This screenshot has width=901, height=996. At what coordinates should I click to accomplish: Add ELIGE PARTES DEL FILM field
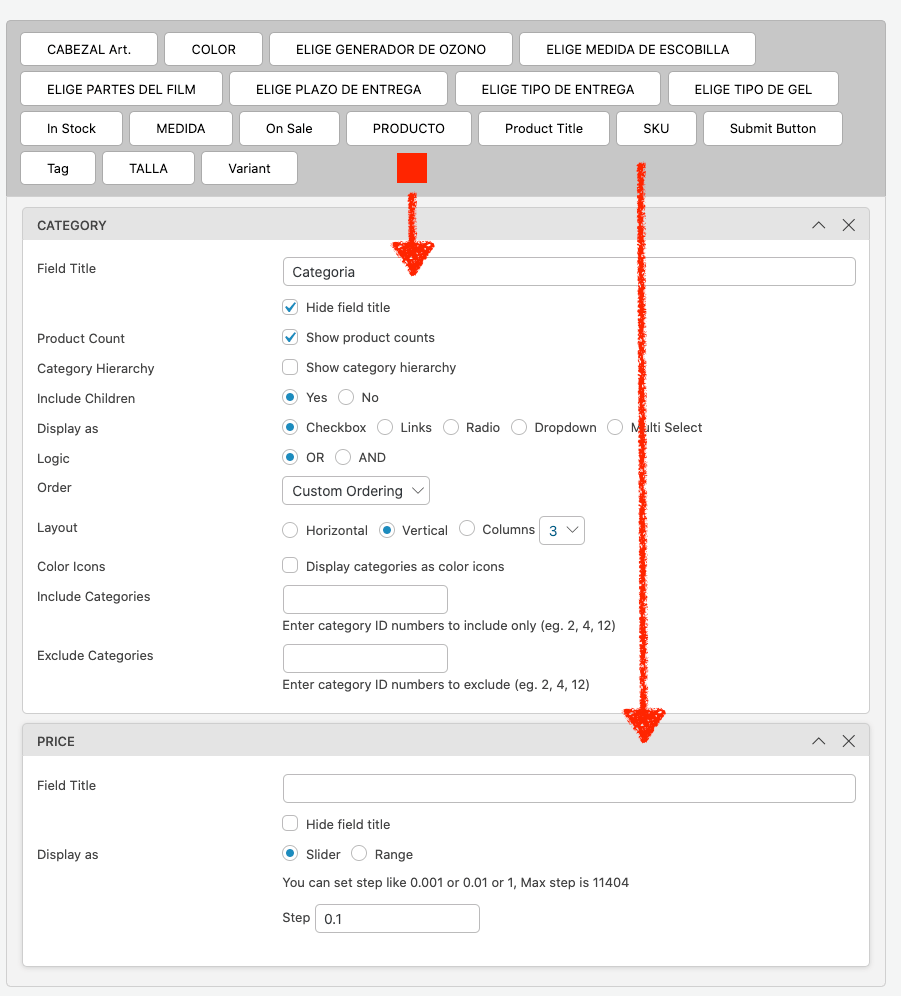coord(121,89)
